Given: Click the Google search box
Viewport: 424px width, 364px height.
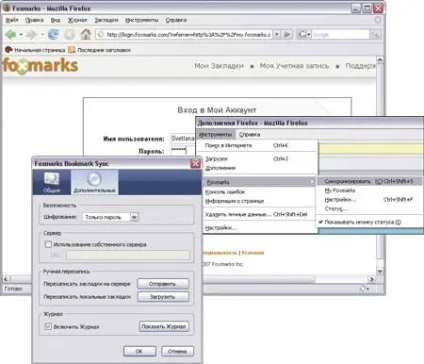Looking at the screenshot, I should pyautogui.click(x=341, y=34).
